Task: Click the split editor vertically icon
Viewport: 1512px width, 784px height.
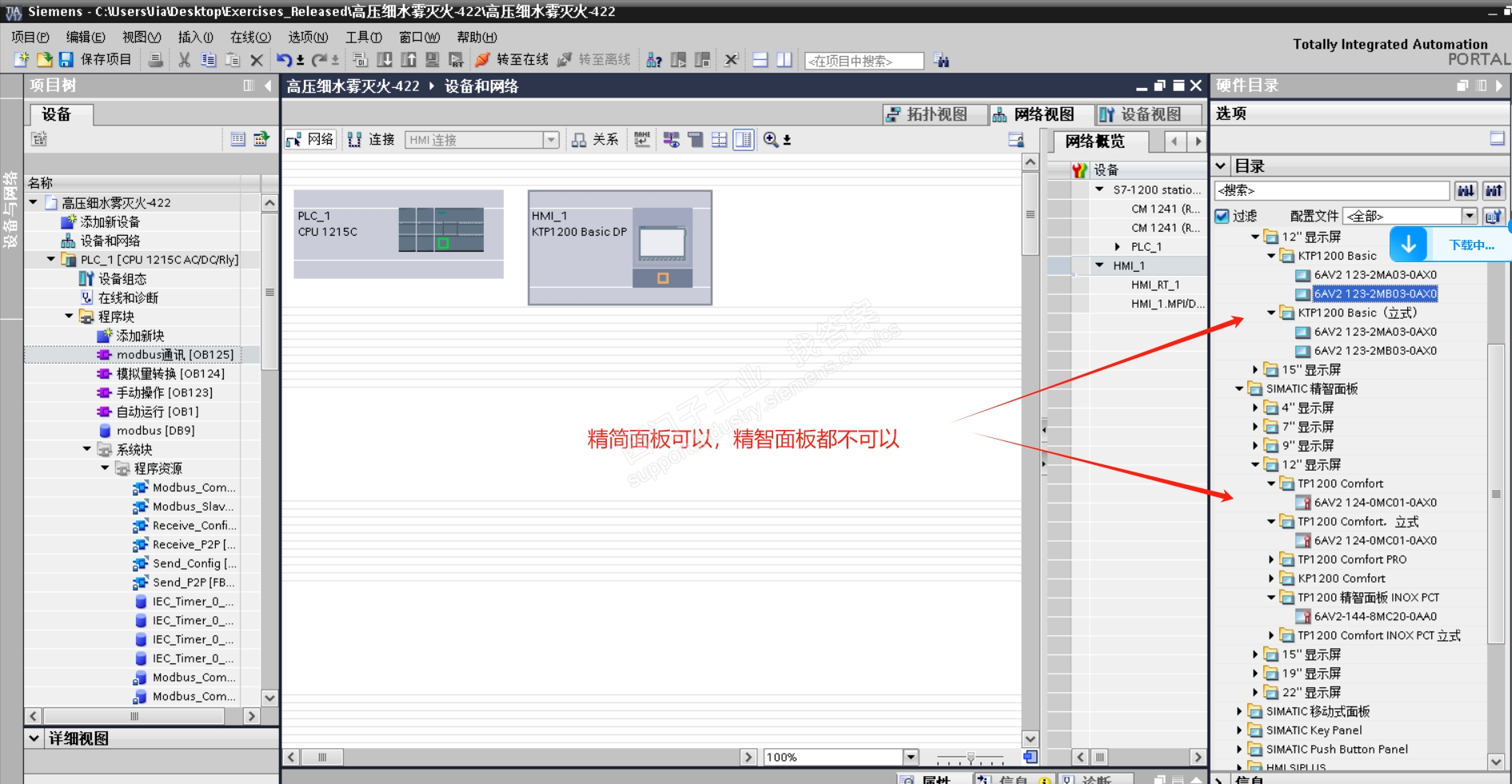Action: click(x=784, y=60)
